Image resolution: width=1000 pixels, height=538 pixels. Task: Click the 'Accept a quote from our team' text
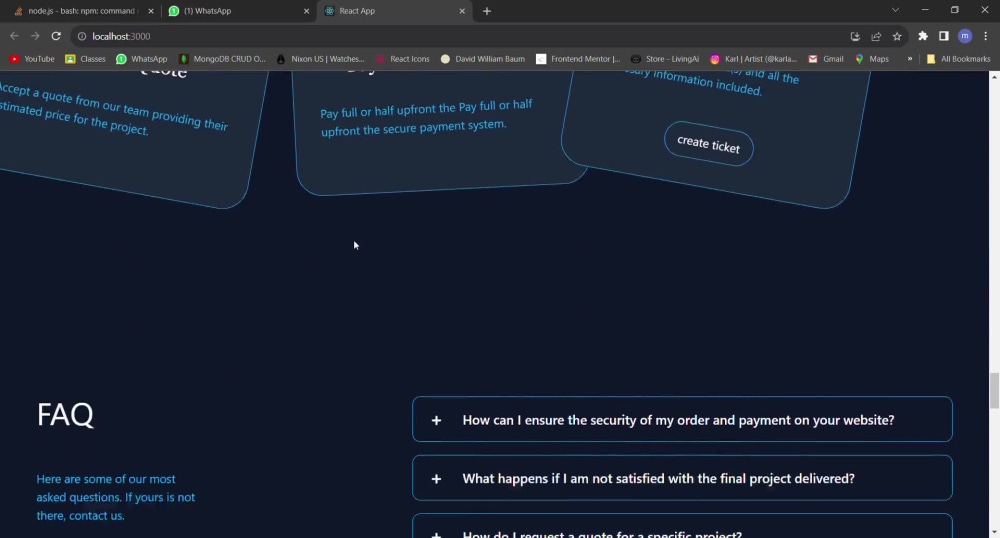pos(112,109)
